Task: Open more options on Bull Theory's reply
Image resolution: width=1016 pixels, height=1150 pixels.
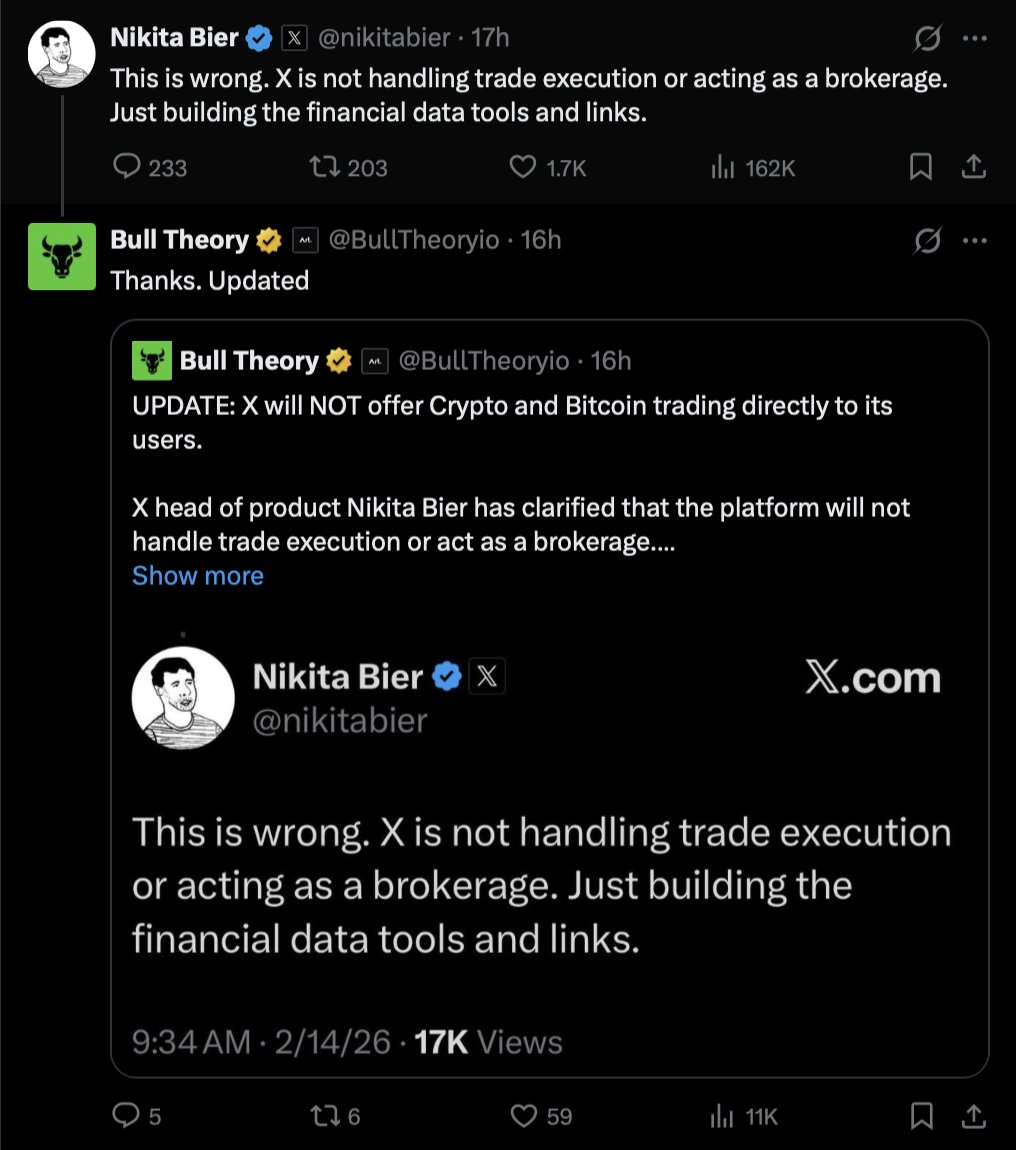Action: [974, 241]
